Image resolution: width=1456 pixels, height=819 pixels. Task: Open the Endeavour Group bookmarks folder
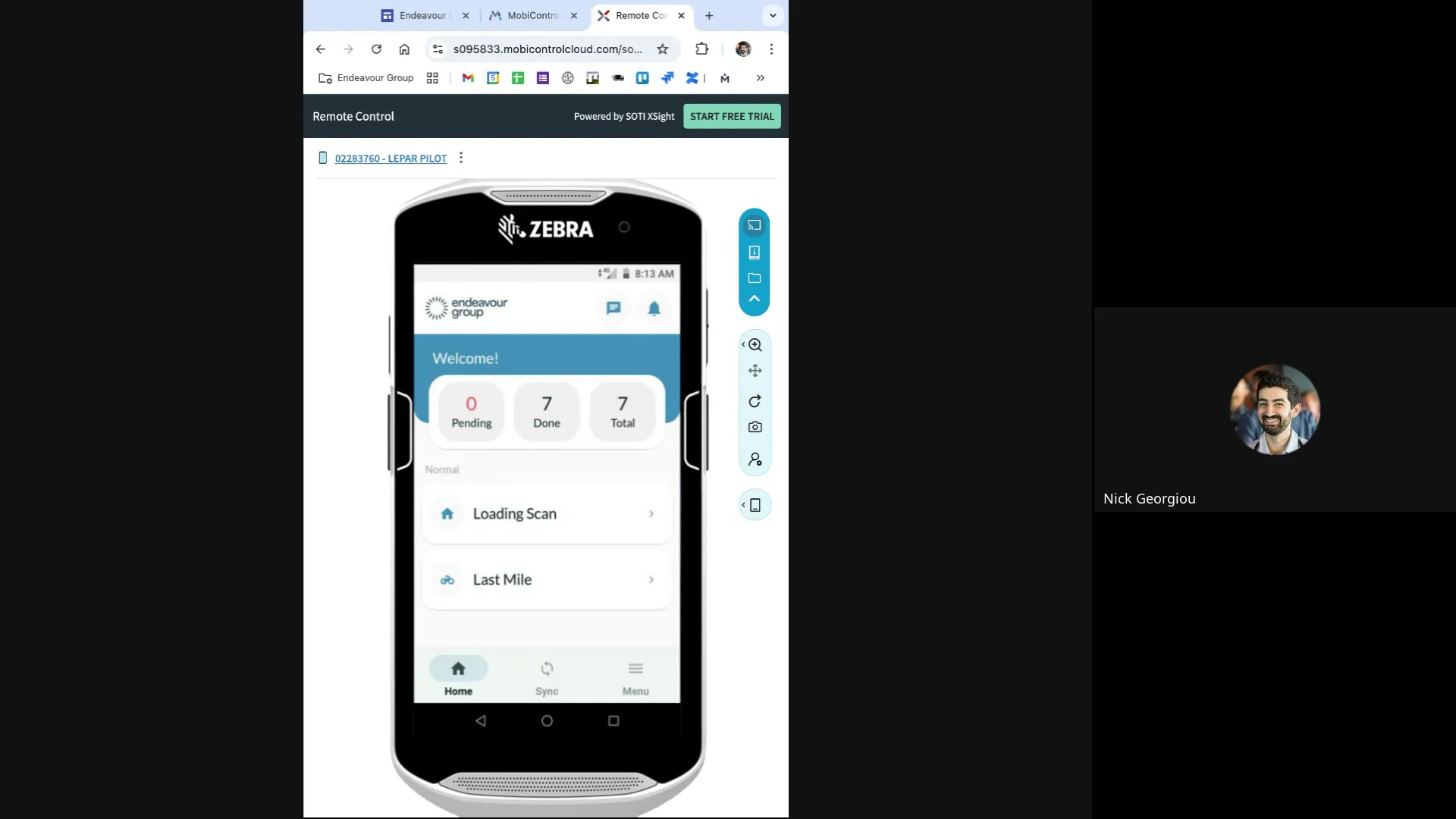366,78
